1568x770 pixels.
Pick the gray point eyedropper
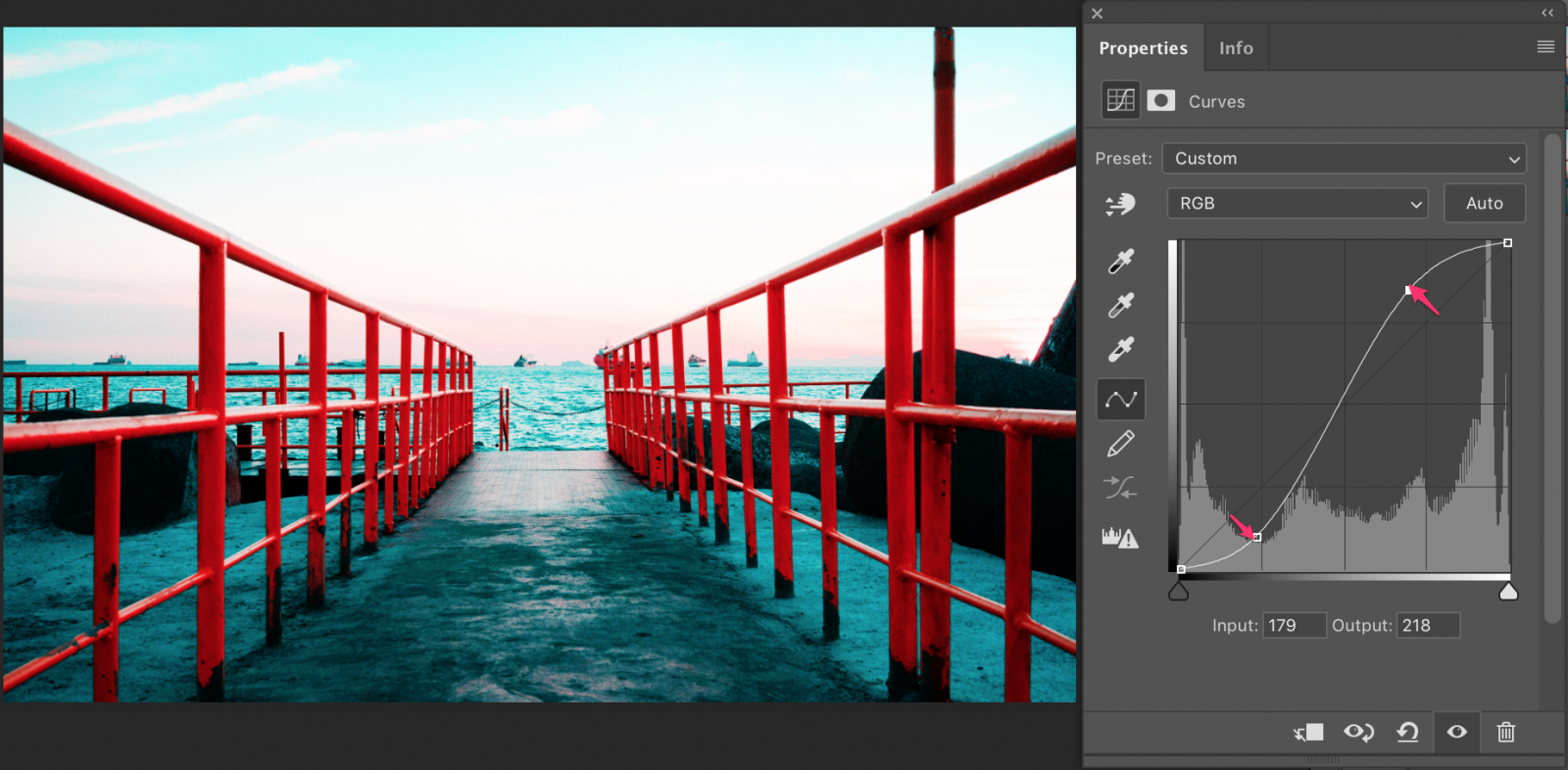point(1120,306)
